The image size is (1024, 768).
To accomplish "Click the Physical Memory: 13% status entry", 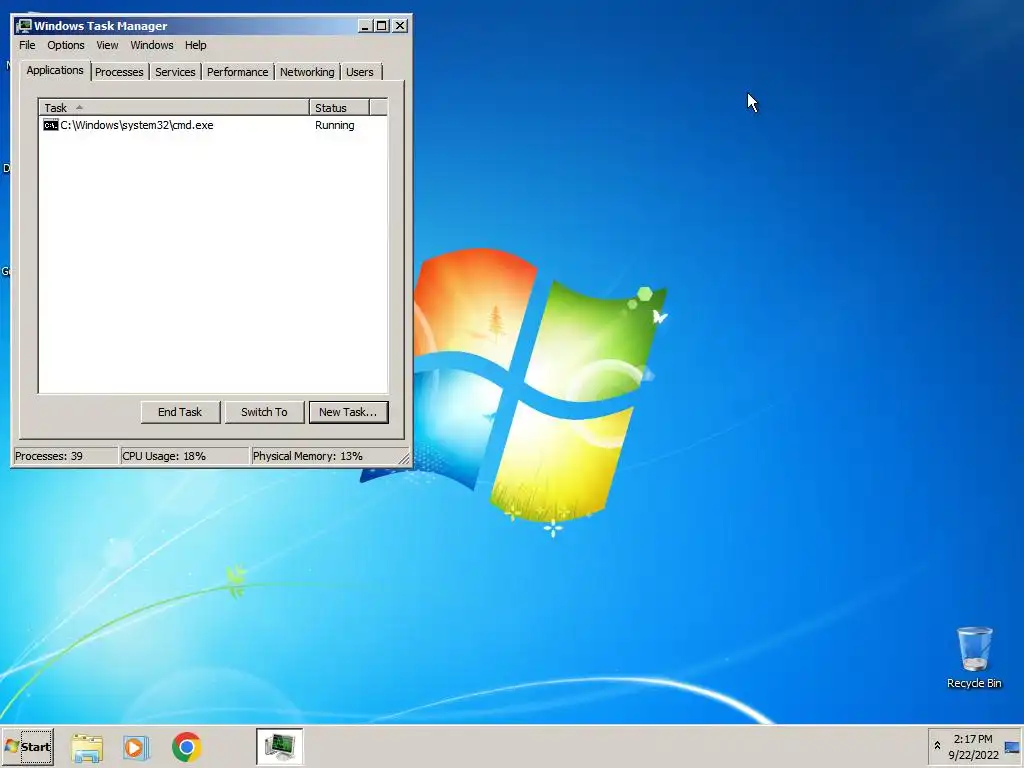I will (324, 456).
